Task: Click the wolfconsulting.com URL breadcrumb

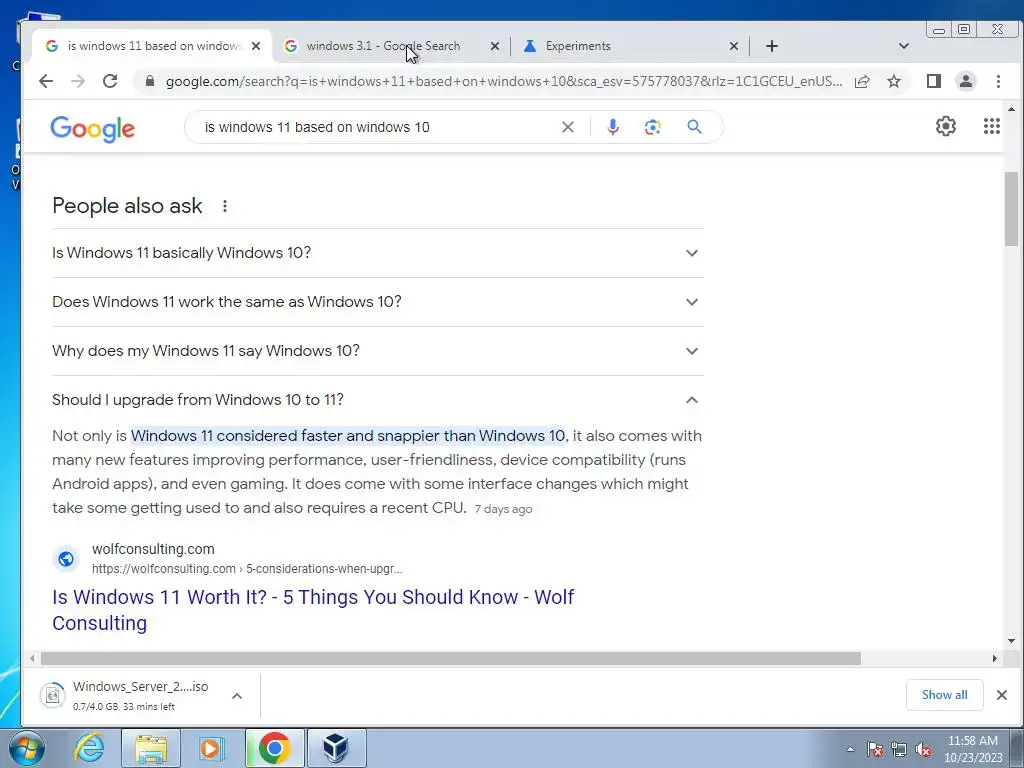Action: [x=247, y=569]
